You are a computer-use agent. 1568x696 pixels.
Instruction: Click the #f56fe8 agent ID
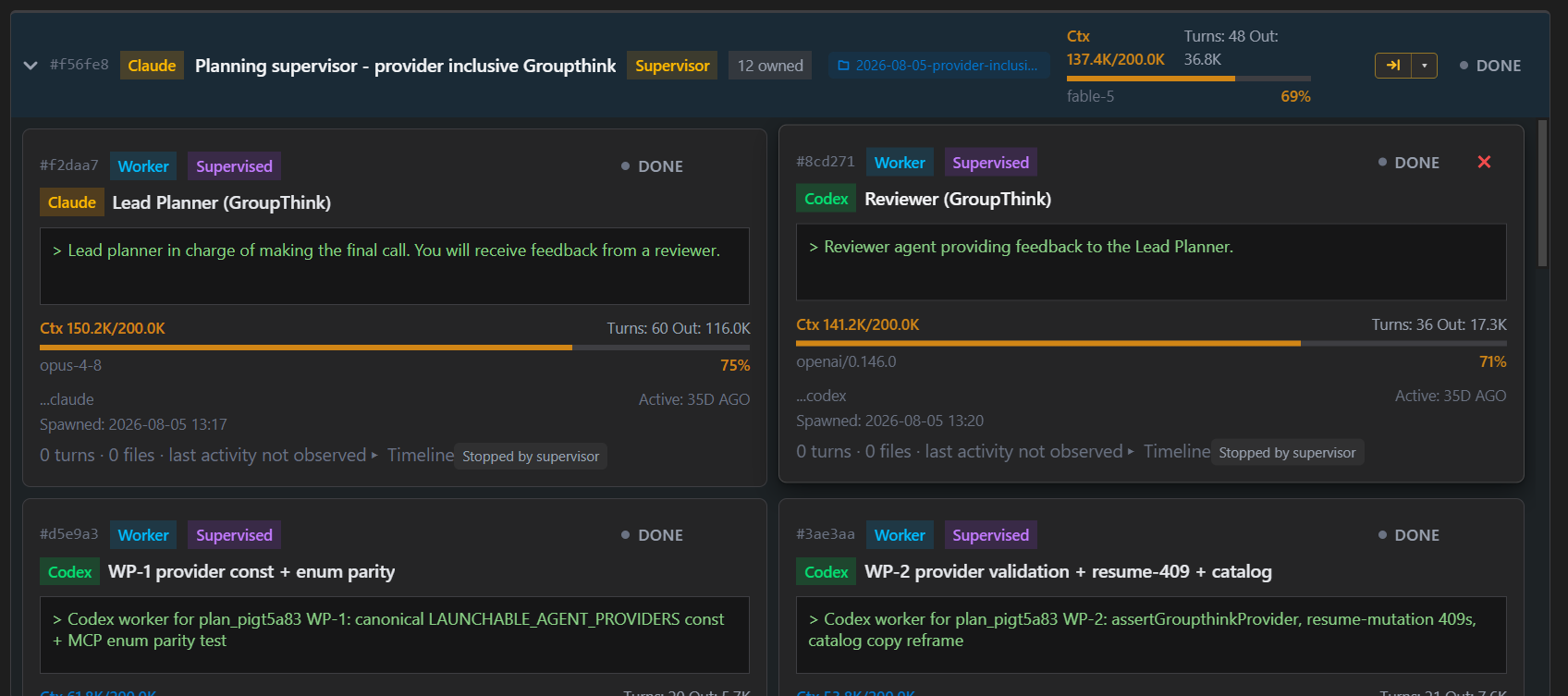point(80,65)
